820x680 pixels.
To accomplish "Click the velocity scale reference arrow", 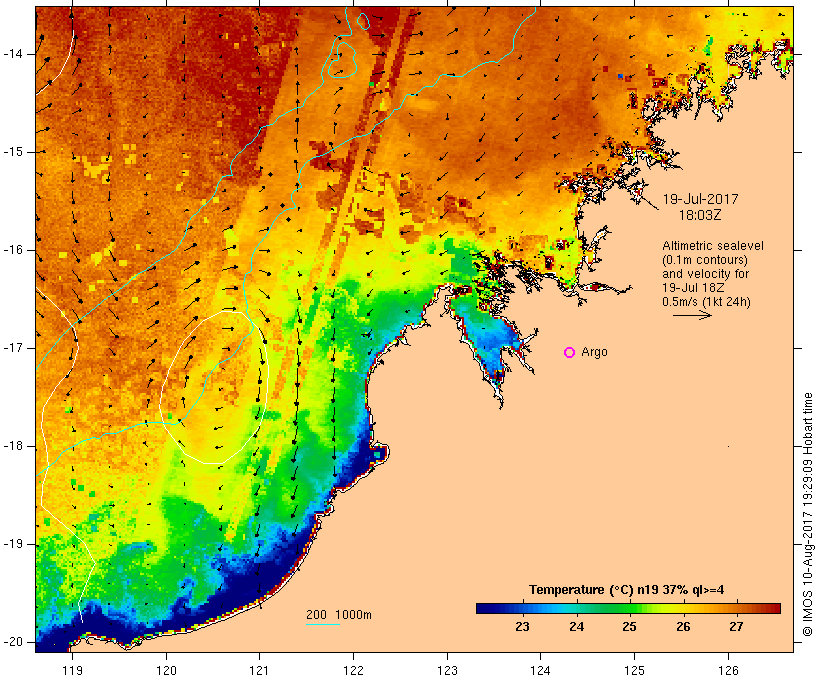I will [692, 315].
